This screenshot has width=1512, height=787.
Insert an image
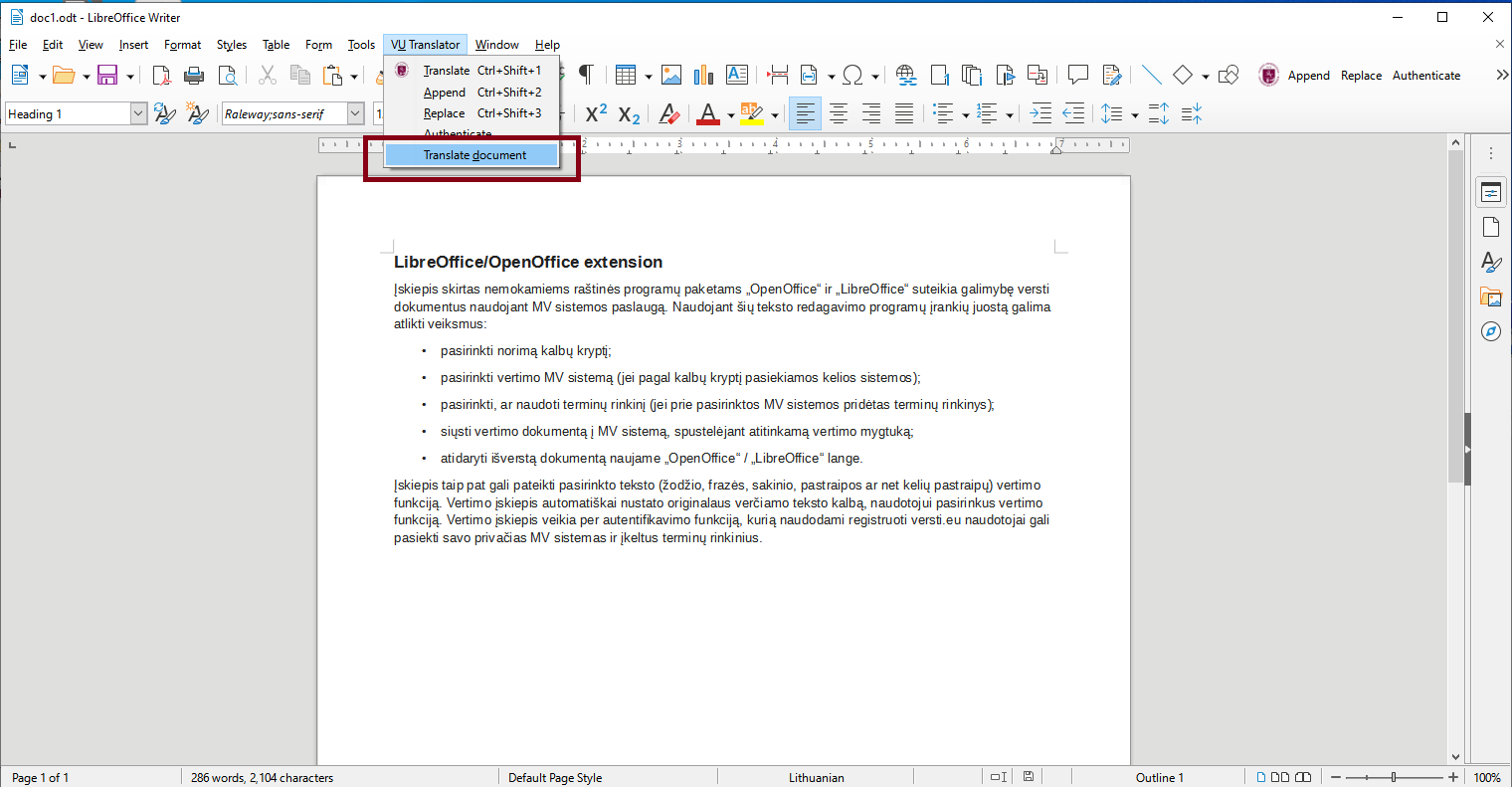click(x=671, y=76)
